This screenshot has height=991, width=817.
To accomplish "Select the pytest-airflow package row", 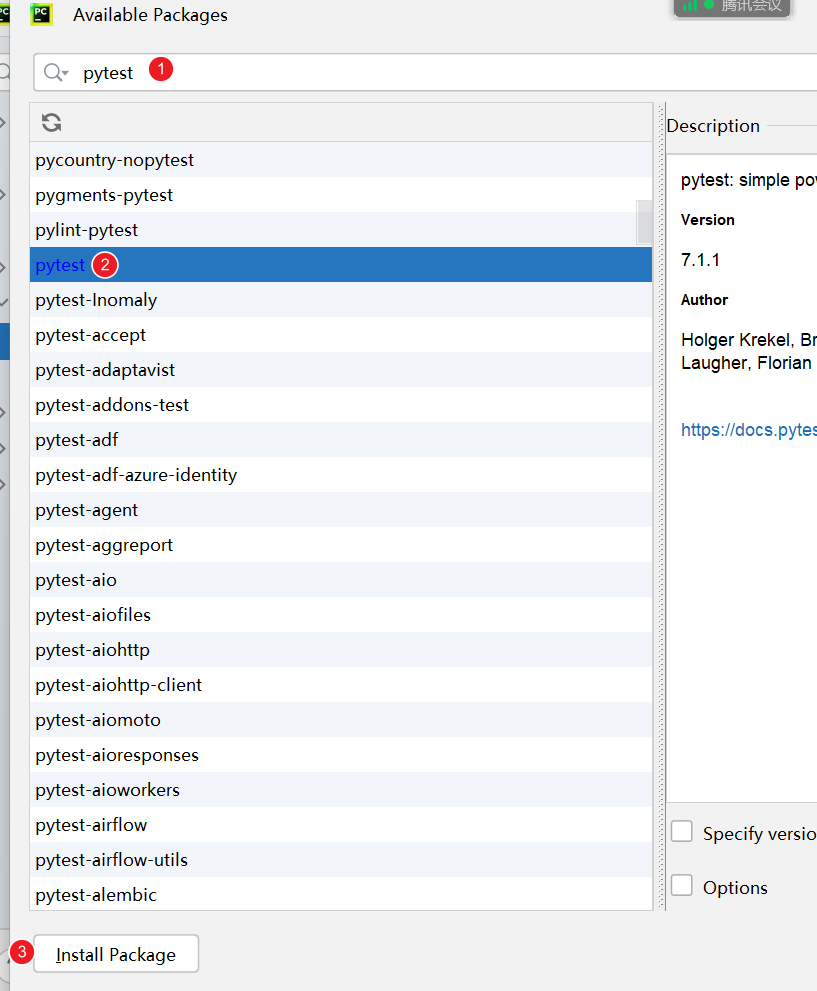I will click(x=341, y=824).
